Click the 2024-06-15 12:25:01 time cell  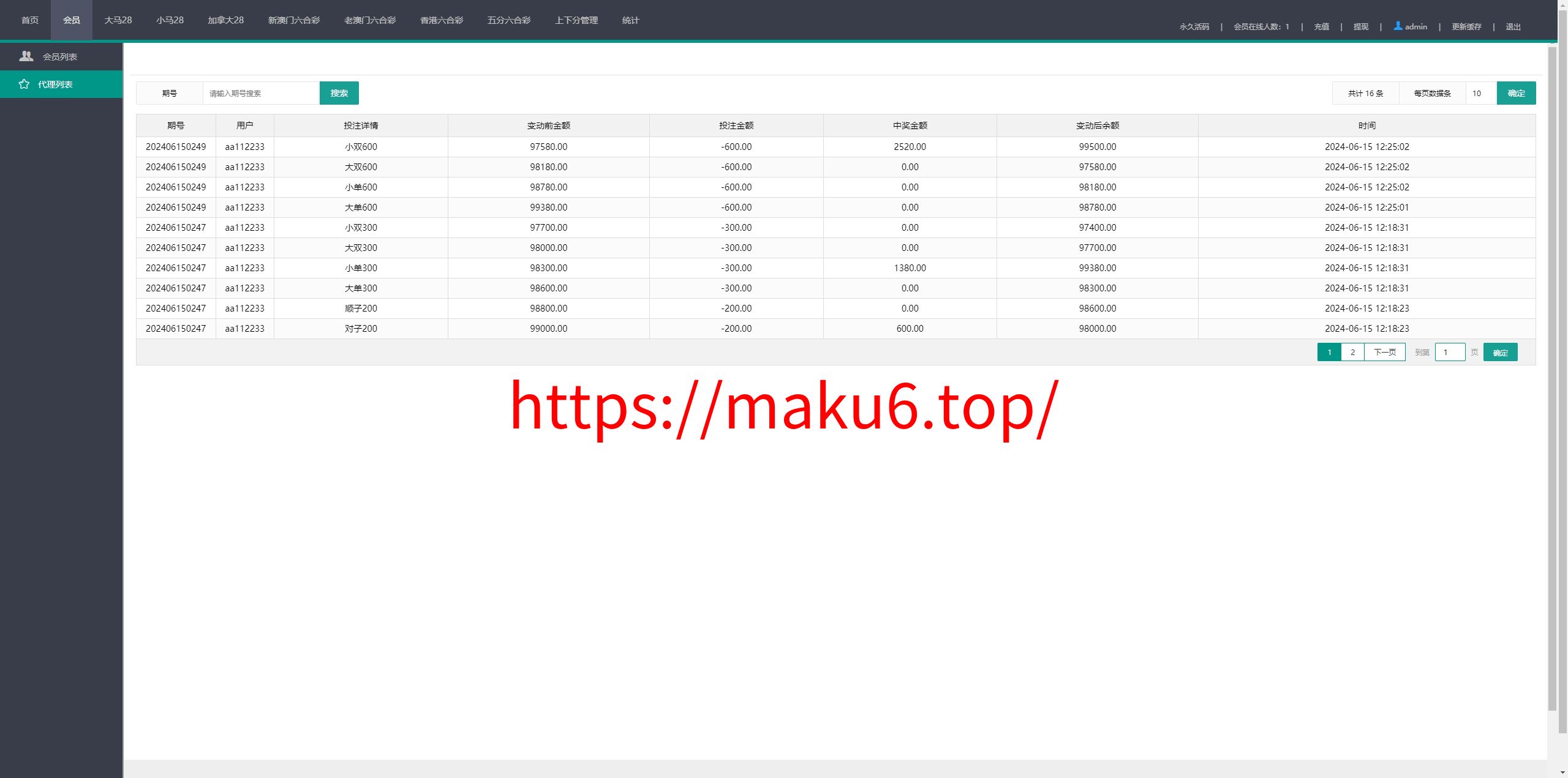click(x=1366, y=208)
